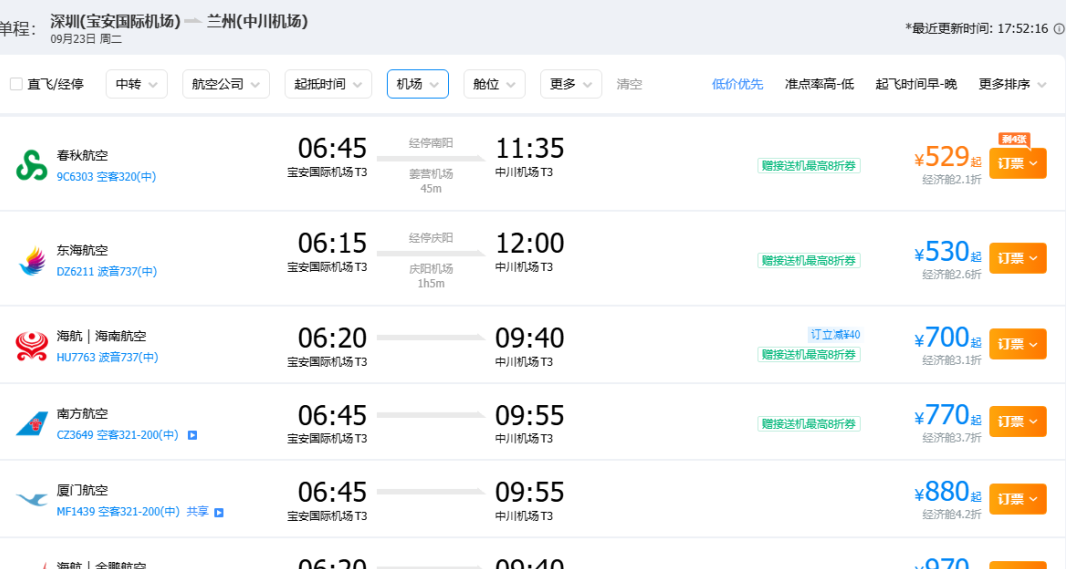
Task: Click the 赠接送机最高8折券 tag on 春秋航空 row
Action: (809, 166)
